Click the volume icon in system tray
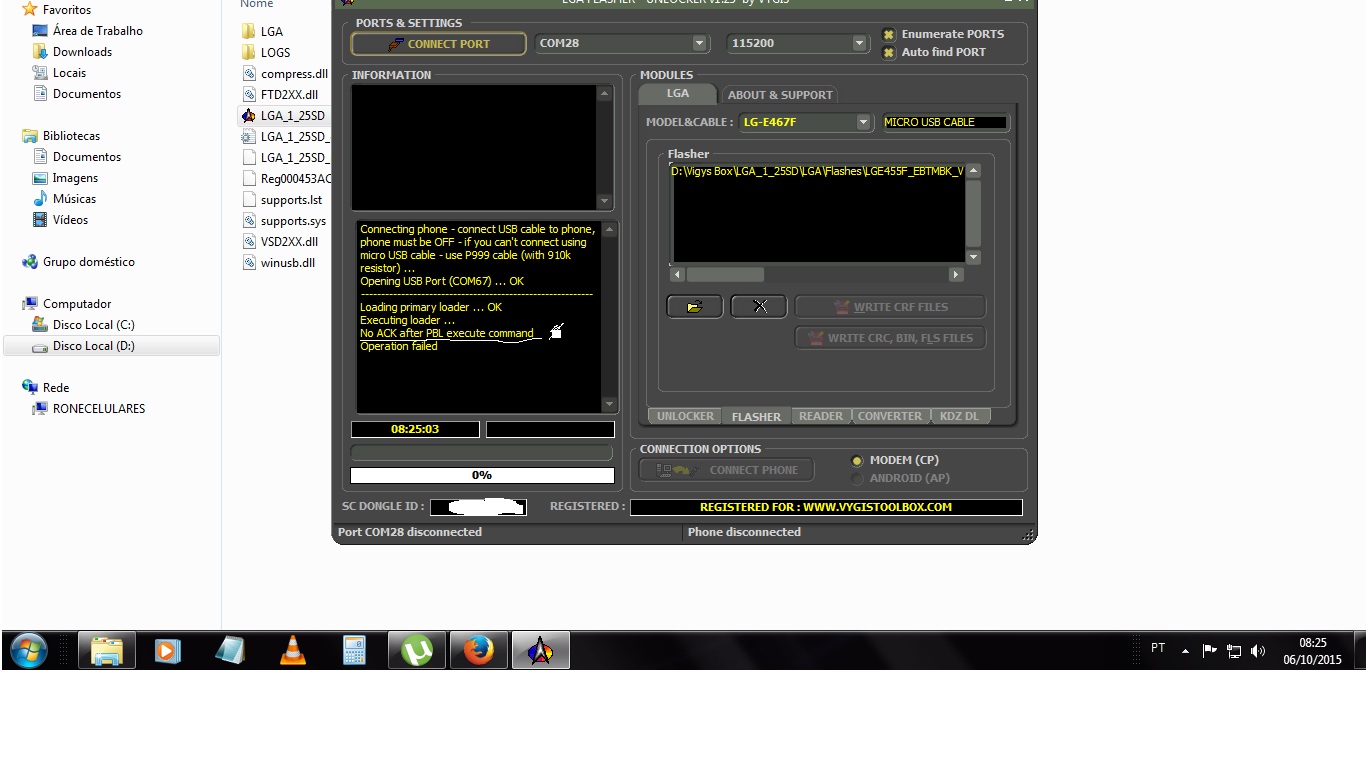Image resolution: width=1366 pixels, height=768 pixels. 1258,651
